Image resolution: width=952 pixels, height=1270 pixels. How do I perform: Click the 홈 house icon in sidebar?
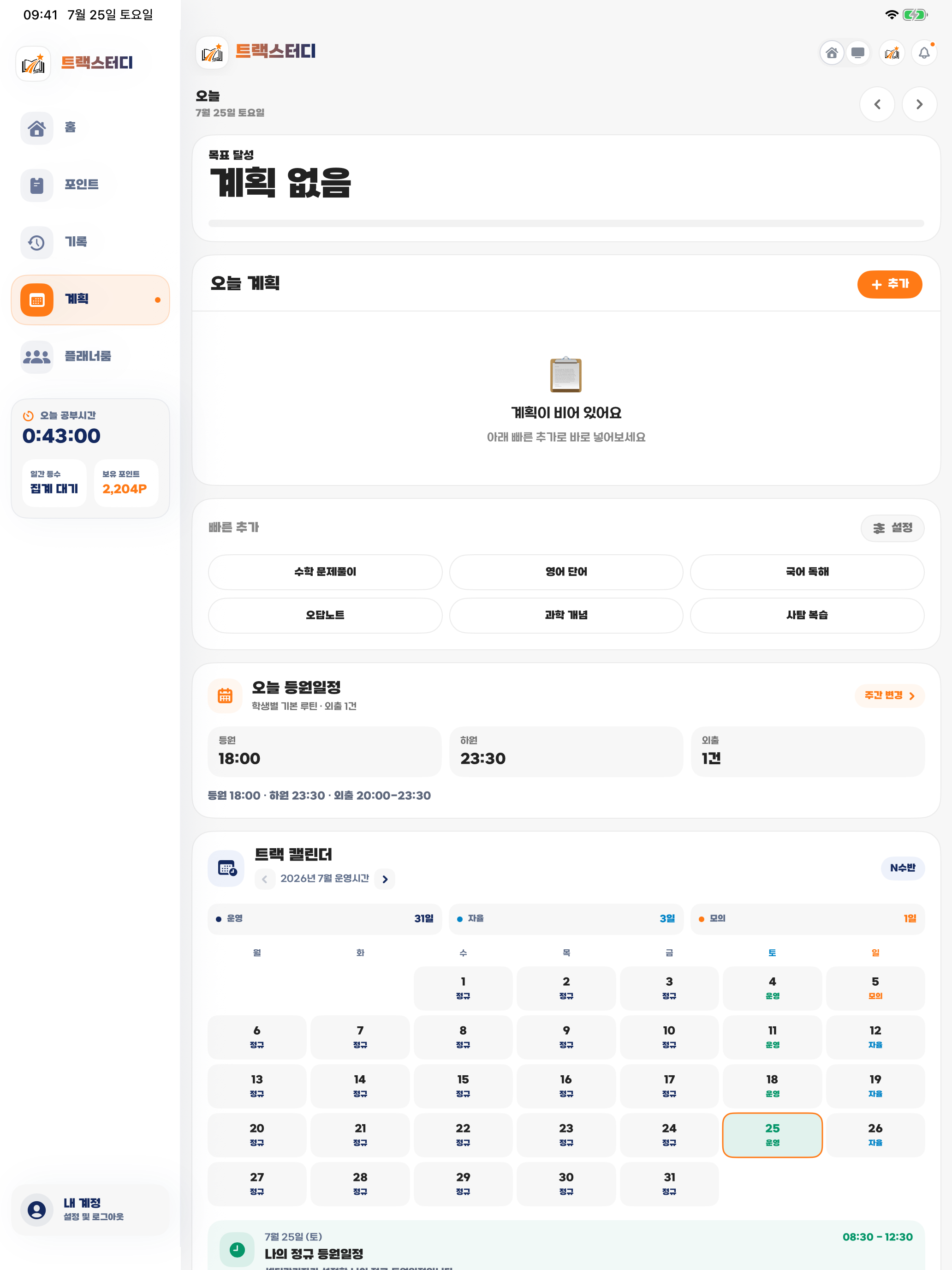coord(37,128)
